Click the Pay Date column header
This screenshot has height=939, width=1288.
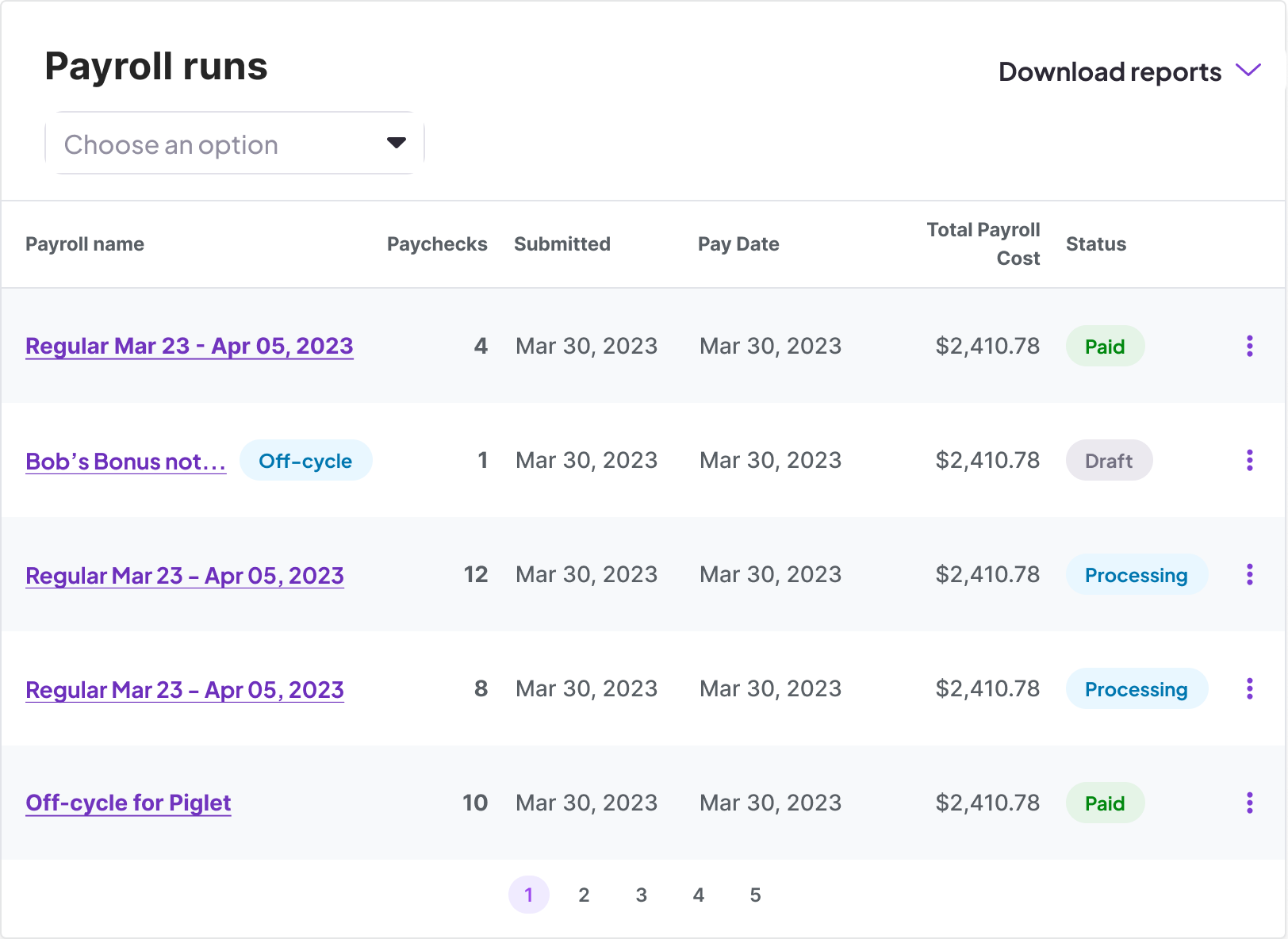[738, 244]
